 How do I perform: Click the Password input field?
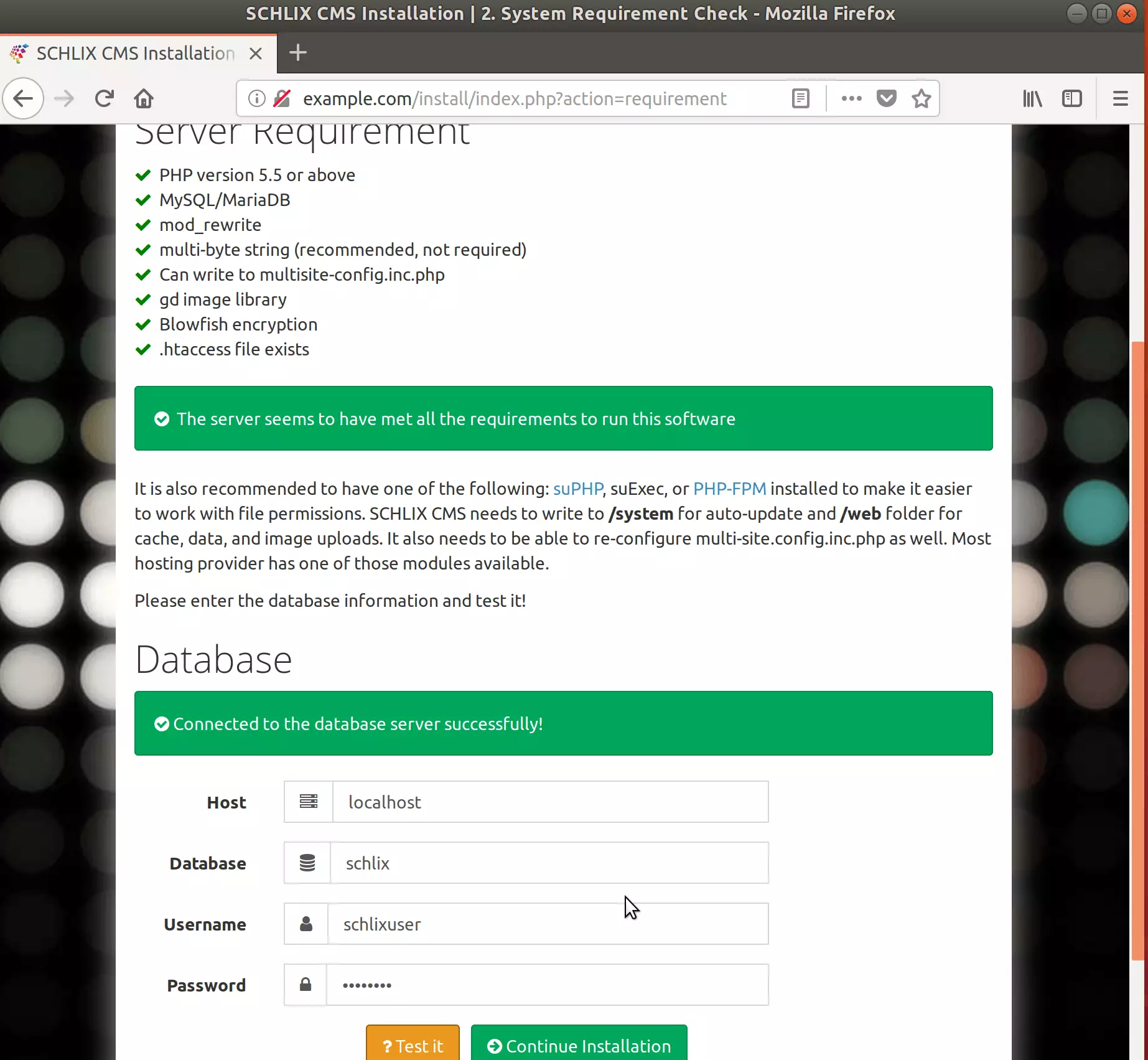click(548, 985)
